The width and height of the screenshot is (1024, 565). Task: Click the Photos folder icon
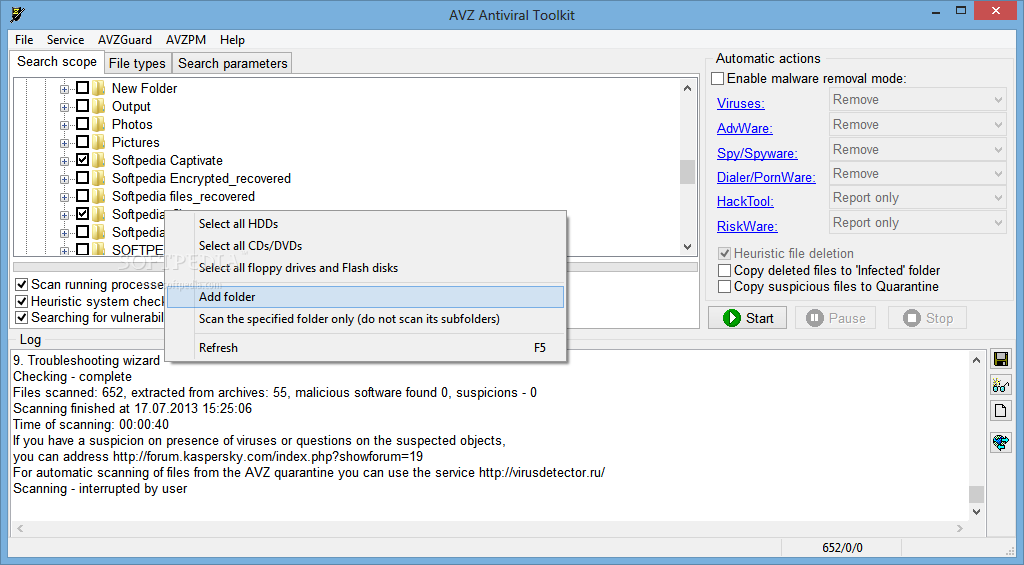pyautogui.click(x=99, y=124)
